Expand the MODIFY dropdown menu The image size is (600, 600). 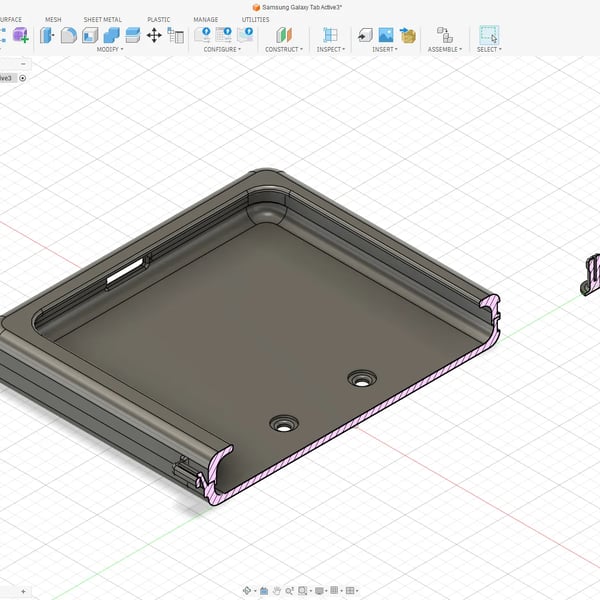[110, 49]
